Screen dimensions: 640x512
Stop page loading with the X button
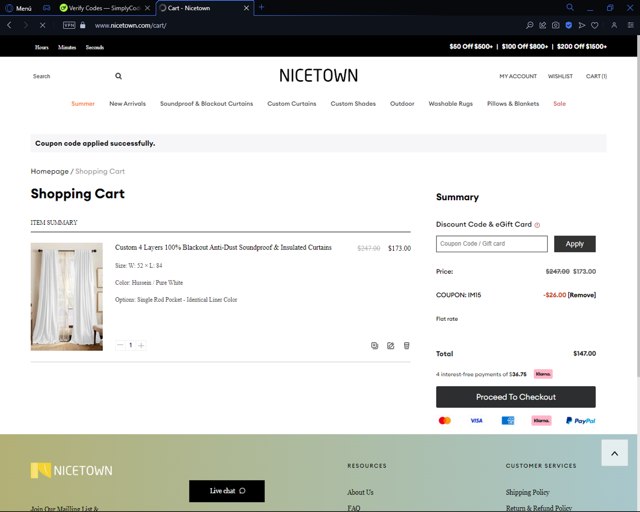click(42, 25)
